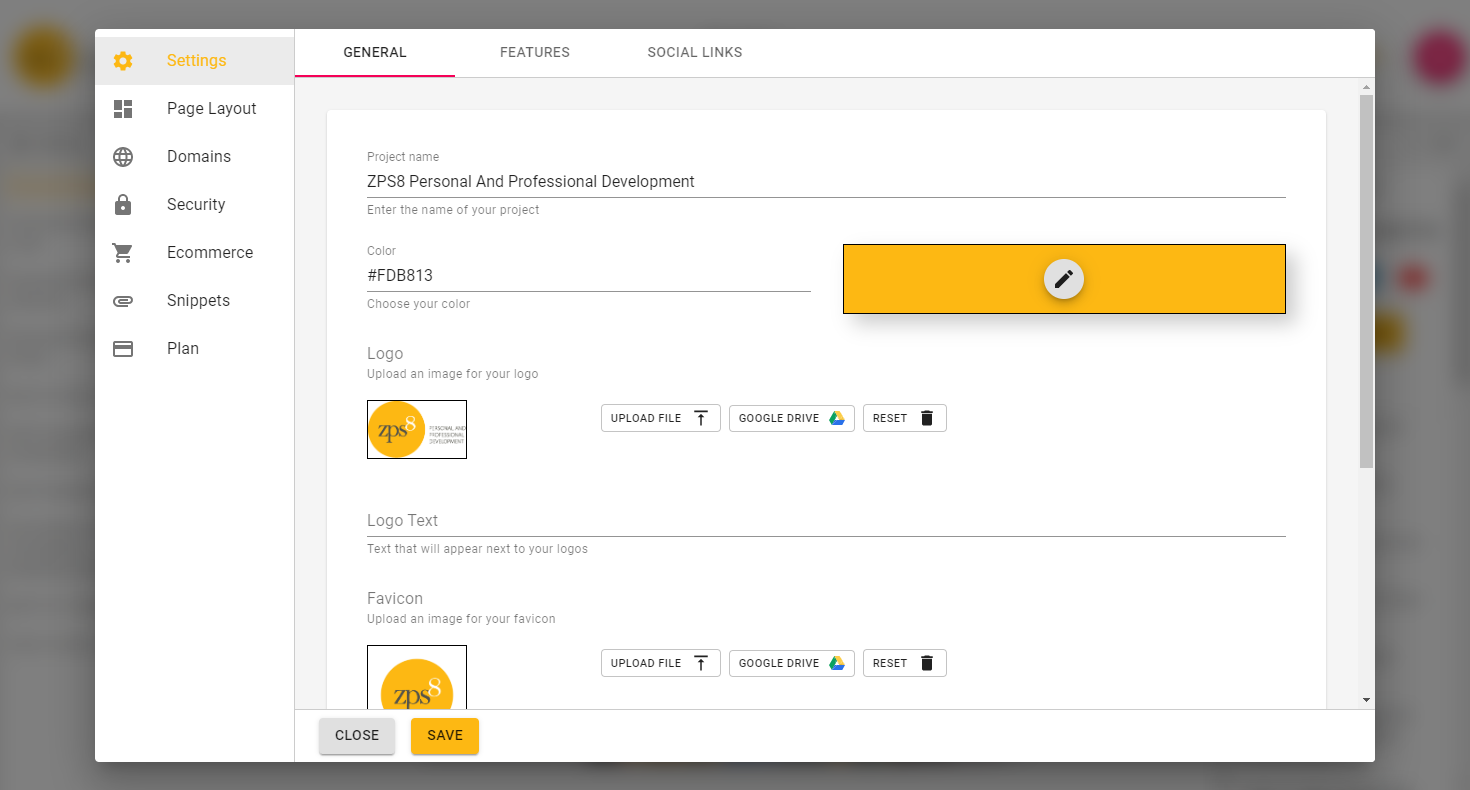
Task: Click the pencil edit icon on color swatch
Action: click(1064, 279)
